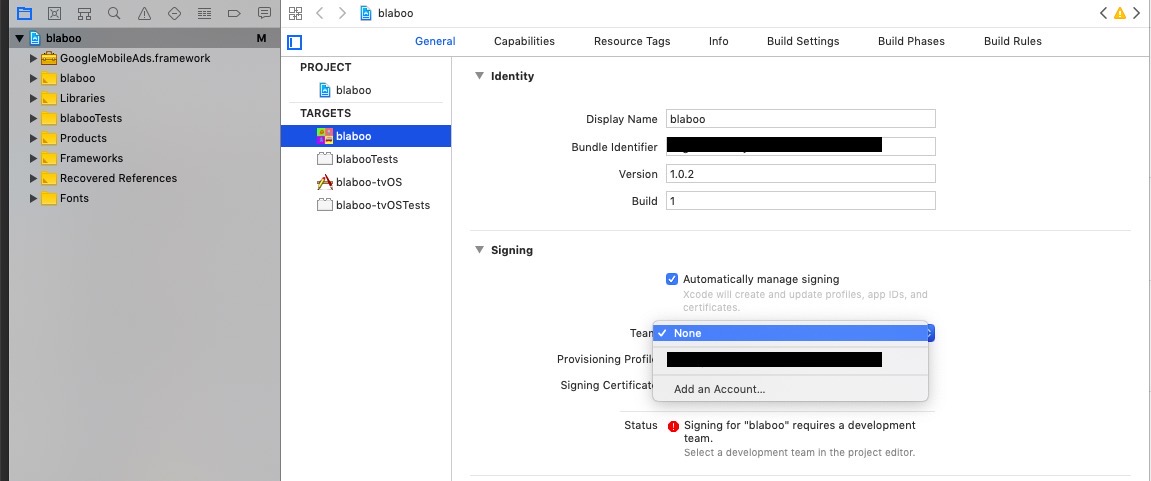Switch to the General tab
Viewport: 1151px width, 481px height.
[x=435, y=41]
